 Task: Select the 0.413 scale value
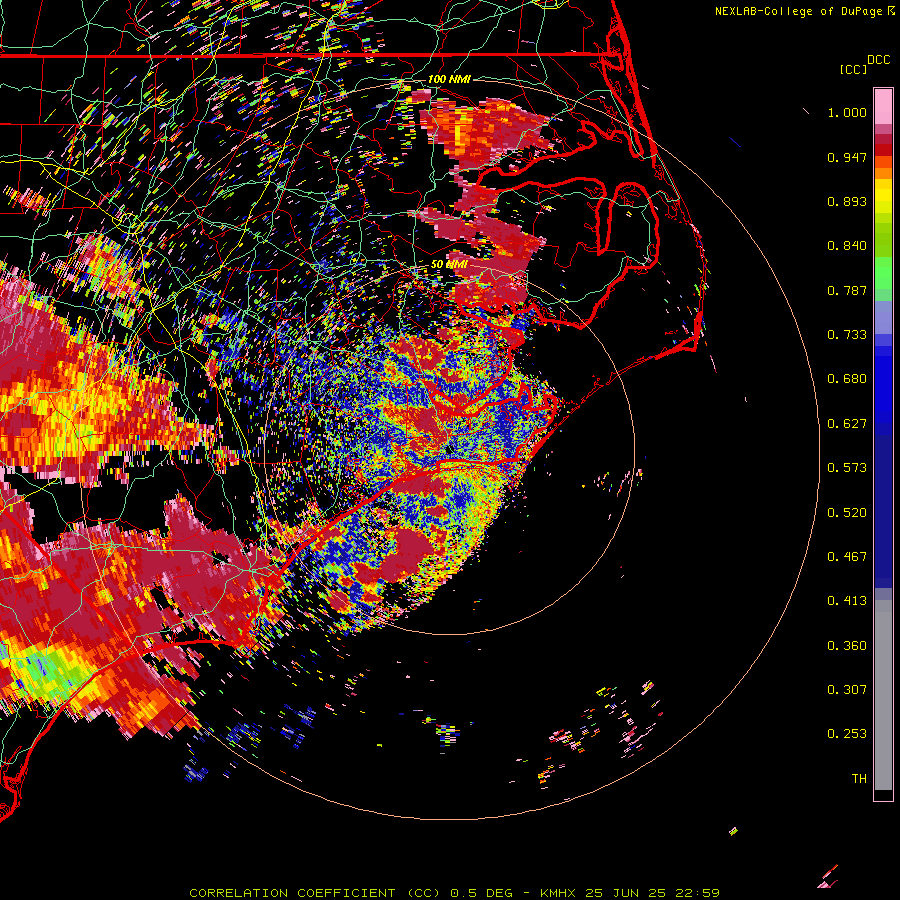tap(847, 601)
